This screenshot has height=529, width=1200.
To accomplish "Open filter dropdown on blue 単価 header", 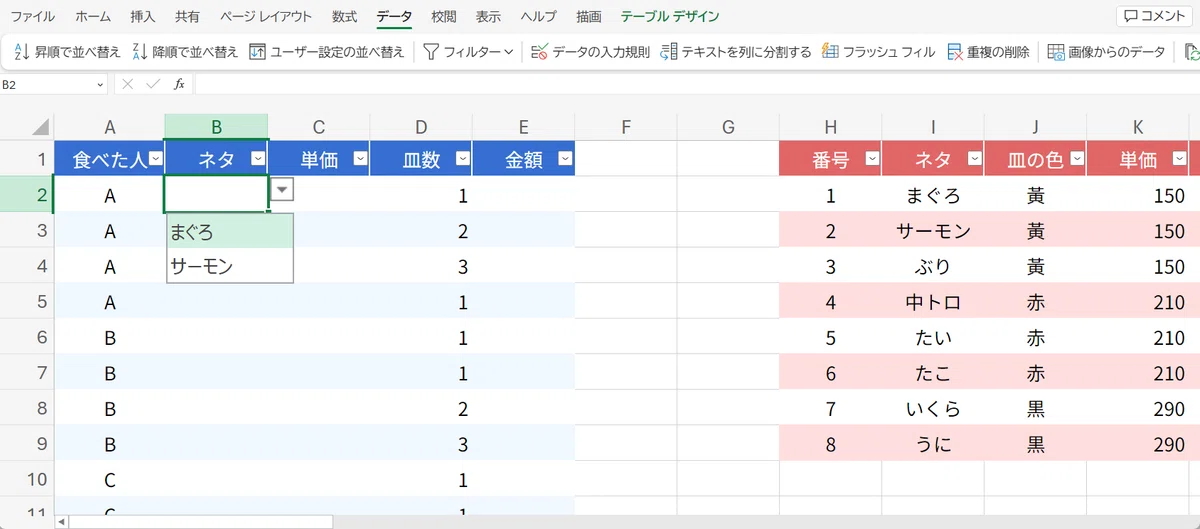I will [x=360, y=158].
